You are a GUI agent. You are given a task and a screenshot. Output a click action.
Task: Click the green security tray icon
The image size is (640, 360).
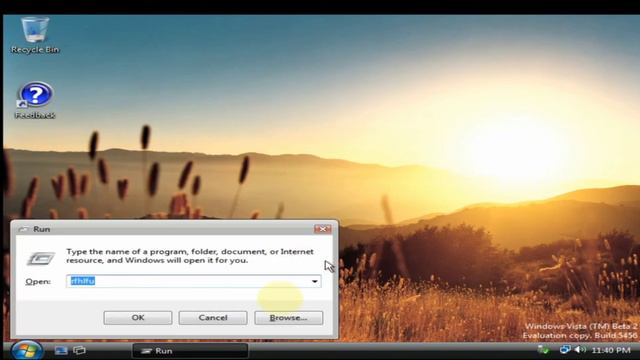[x=543, y=350]
